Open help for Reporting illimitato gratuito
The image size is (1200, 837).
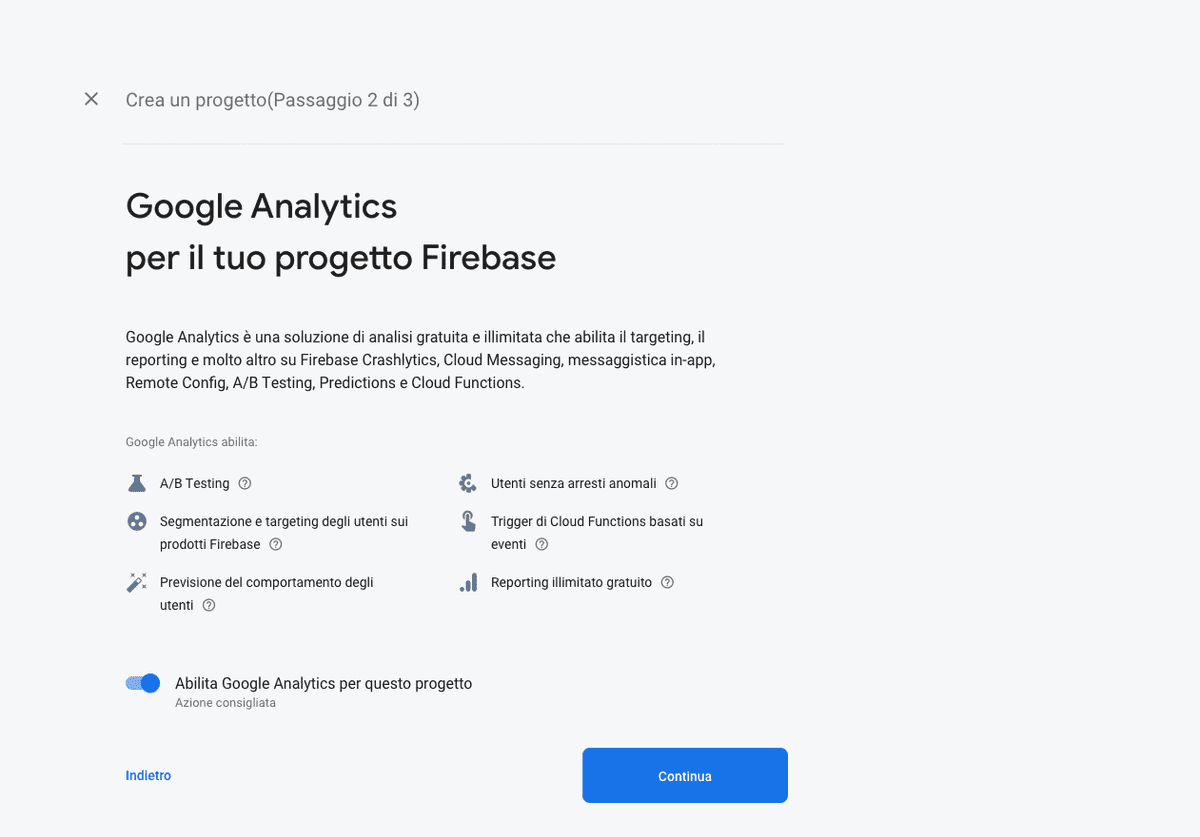[x=666, y=582]
